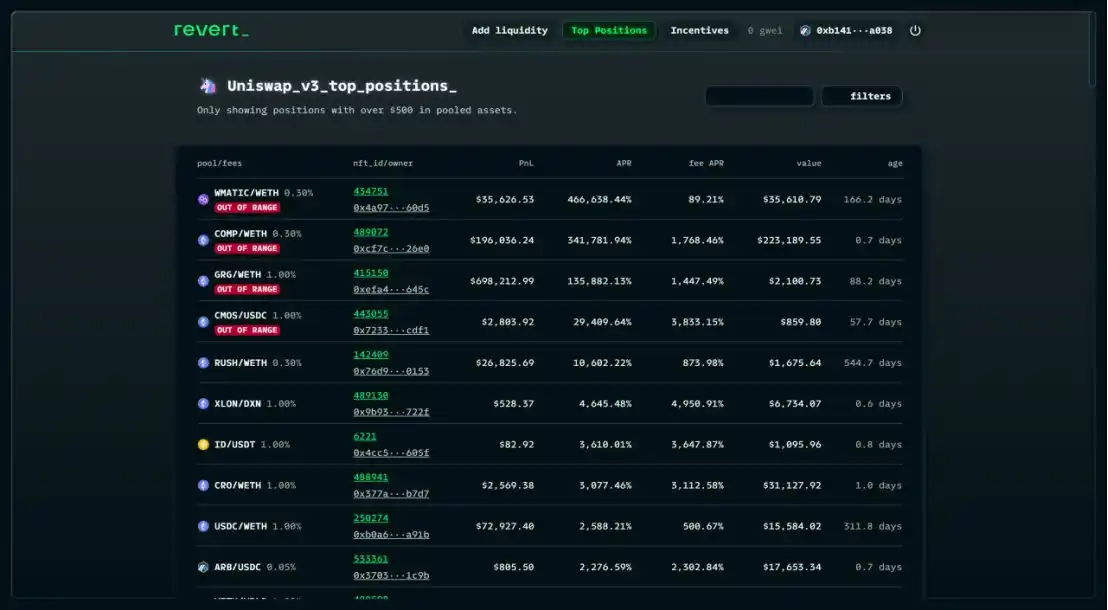Open NFT position 142409
Screen dimensions: 1108x610
pyautogui.click(x=371, y=355)
